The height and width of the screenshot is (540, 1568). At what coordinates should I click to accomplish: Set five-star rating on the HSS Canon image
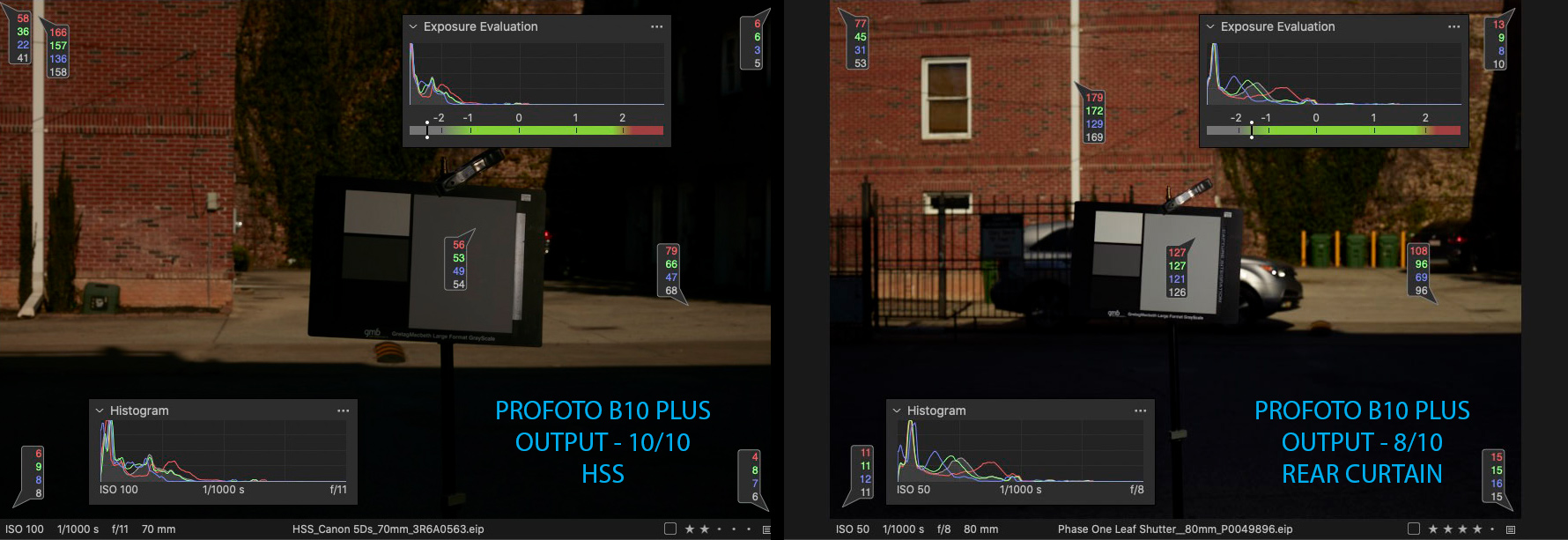click(x=749, y=529)
